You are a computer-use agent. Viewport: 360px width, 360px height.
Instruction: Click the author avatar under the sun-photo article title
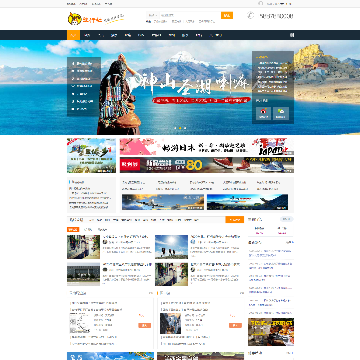[x=193, y=242]
